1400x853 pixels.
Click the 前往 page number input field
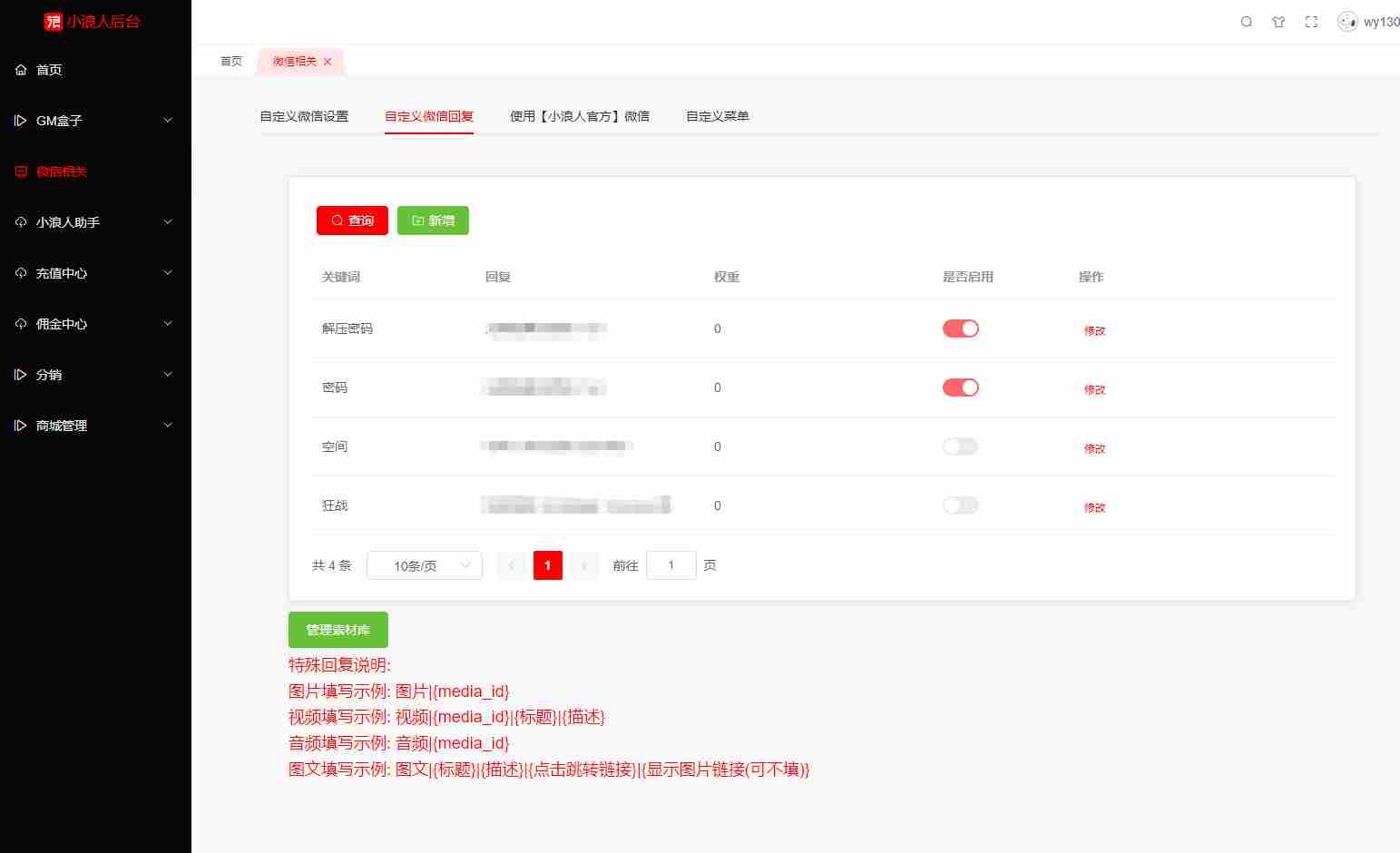tap(671, 564)
